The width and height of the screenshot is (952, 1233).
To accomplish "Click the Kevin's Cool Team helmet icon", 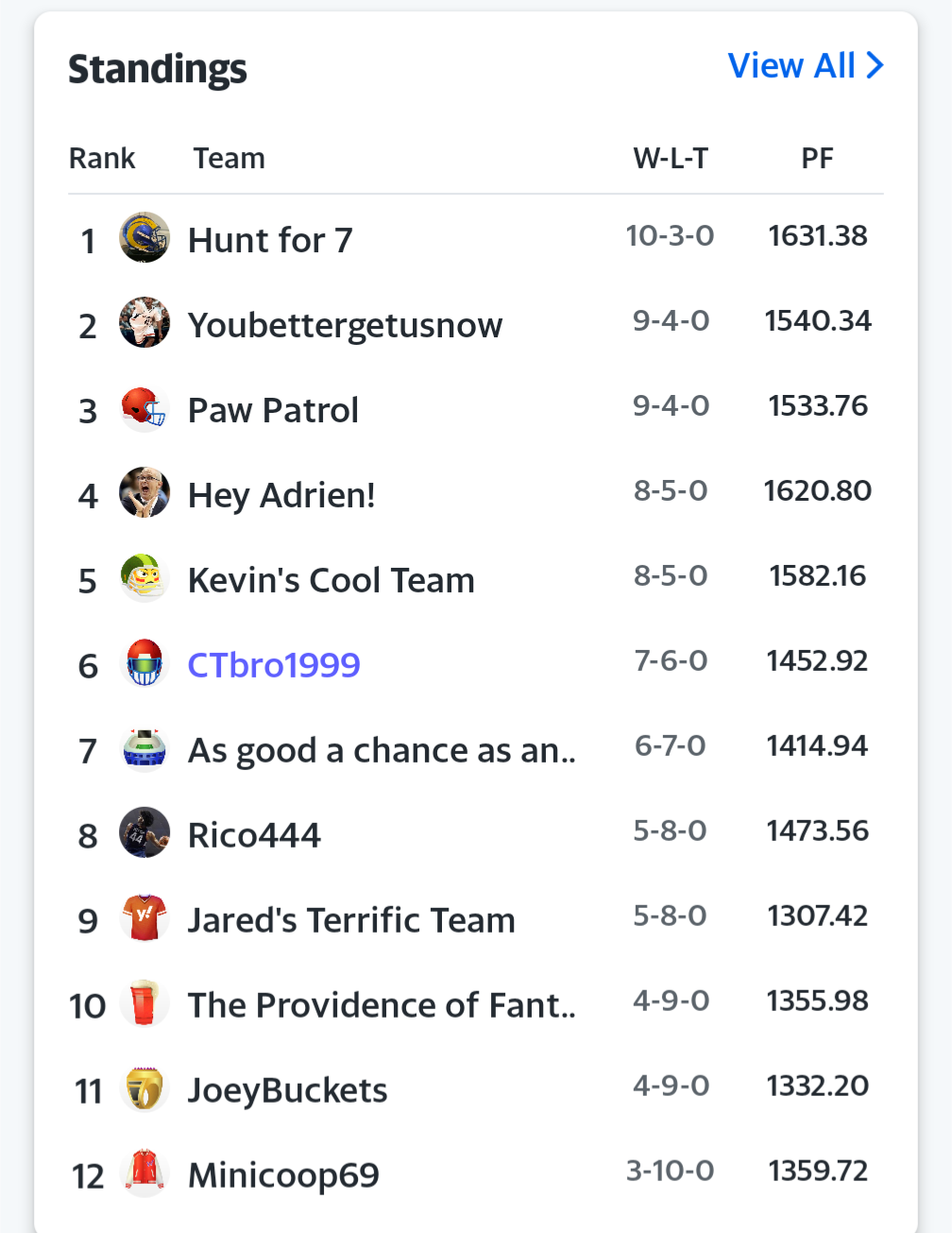I will coord(144,577).
